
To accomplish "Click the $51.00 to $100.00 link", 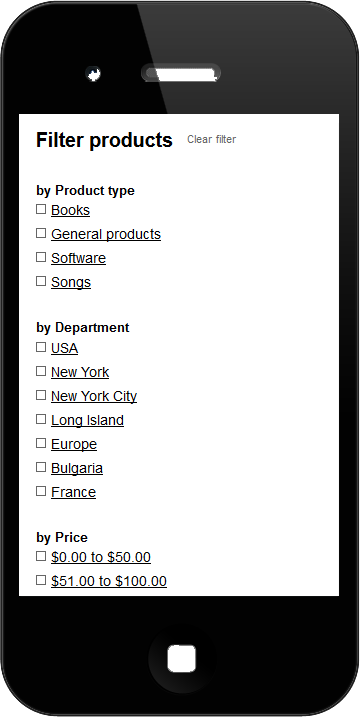I will [x=109, y=581].
